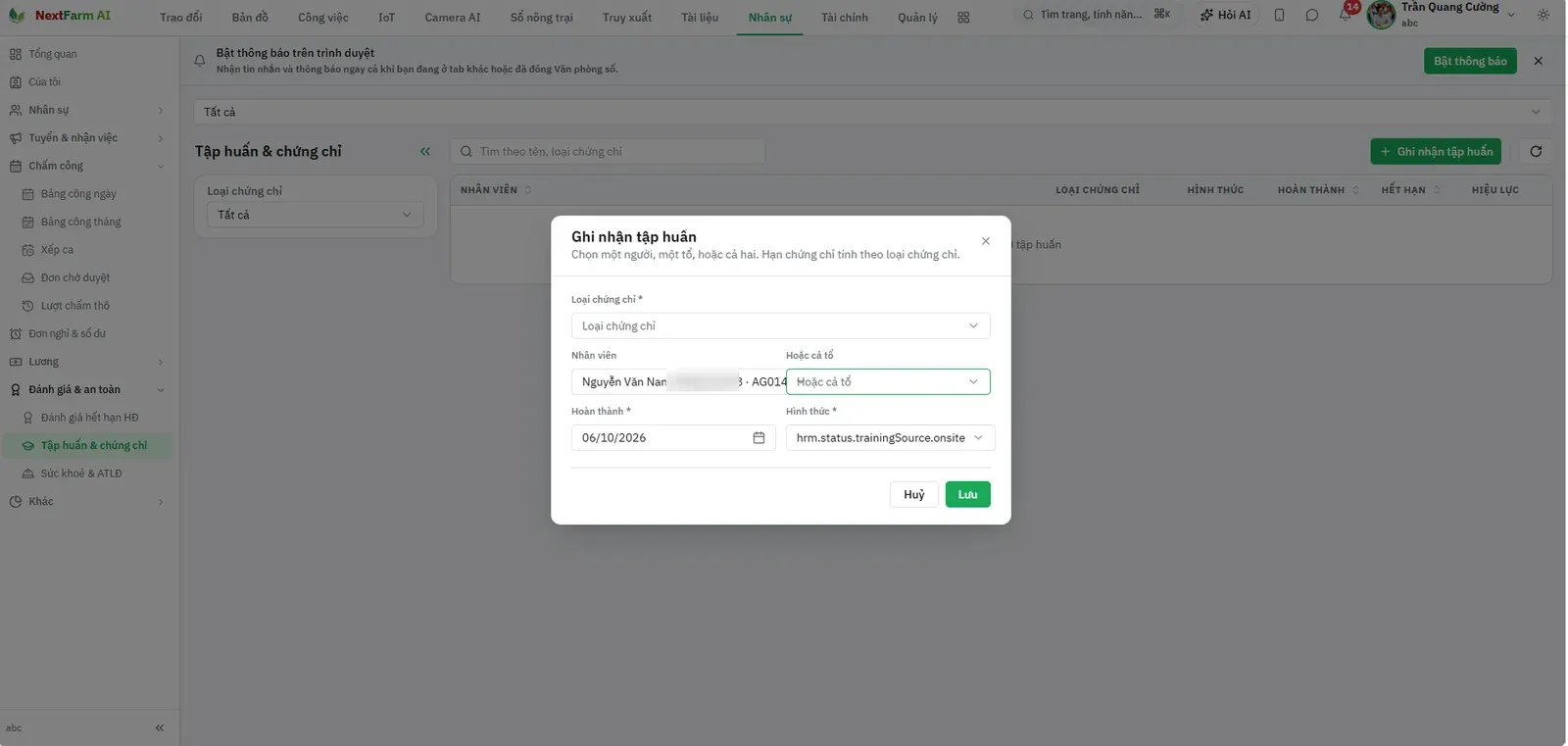Click the Huỷ button

click(913, 494)
